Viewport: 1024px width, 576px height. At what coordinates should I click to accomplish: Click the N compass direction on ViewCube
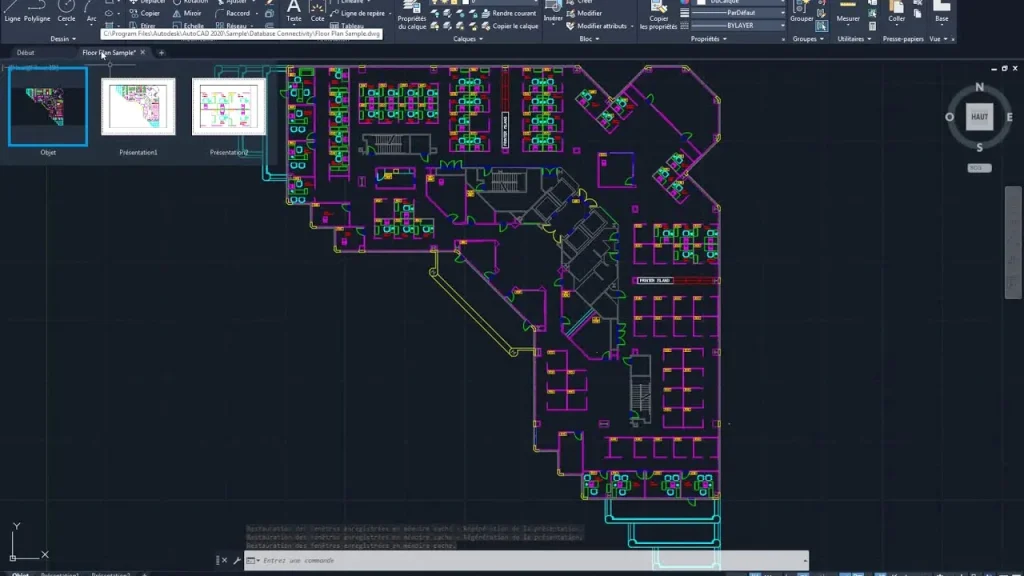point(979,87)
